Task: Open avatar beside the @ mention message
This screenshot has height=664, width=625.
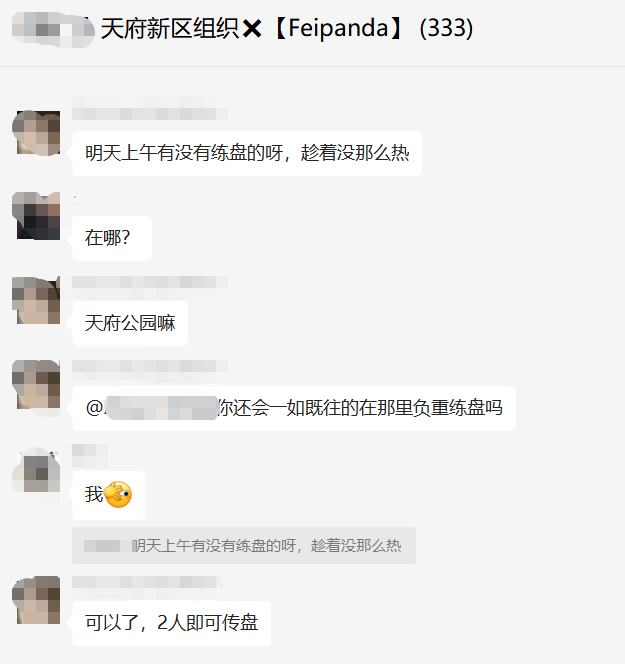Action: coord(37,385)
